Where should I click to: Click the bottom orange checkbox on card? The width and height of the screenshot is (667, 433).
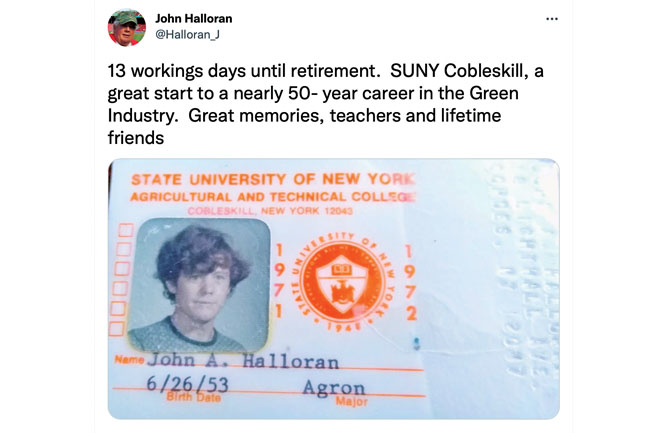tap(117, 328)
